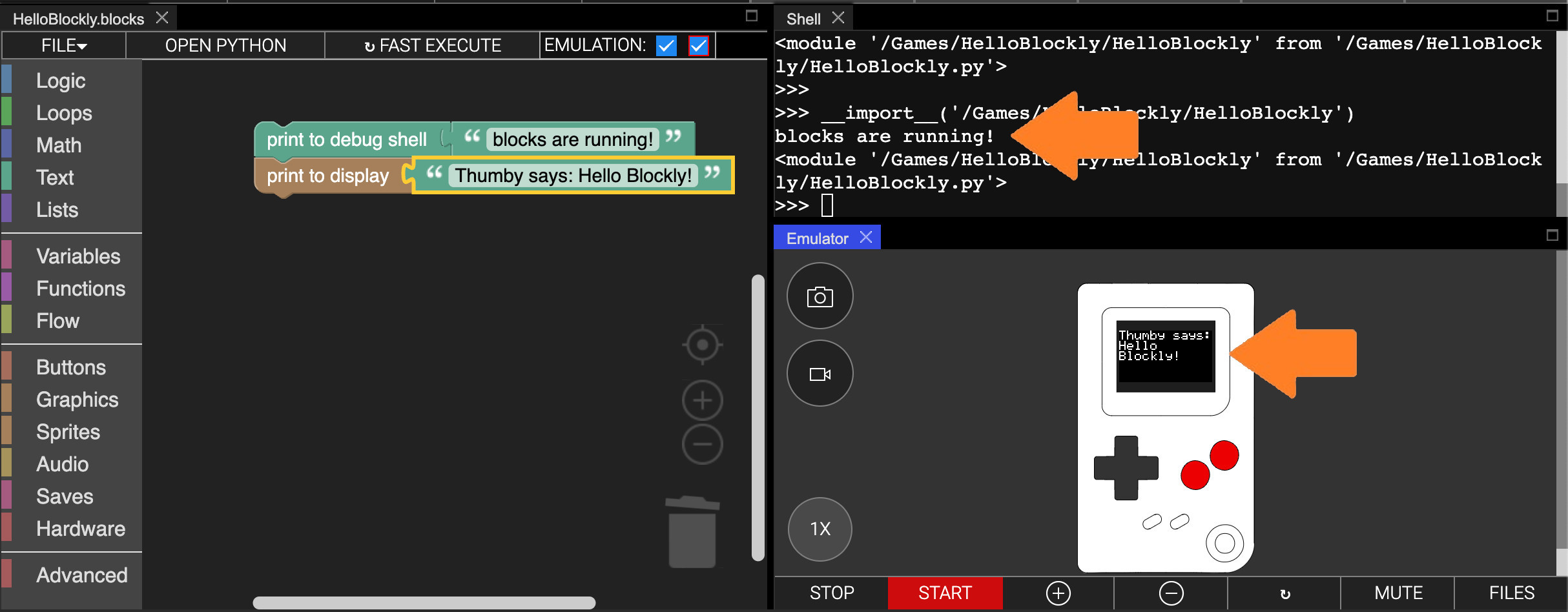Take an emulator screenshot with camera icon
1568x612 pixels.
820,296
